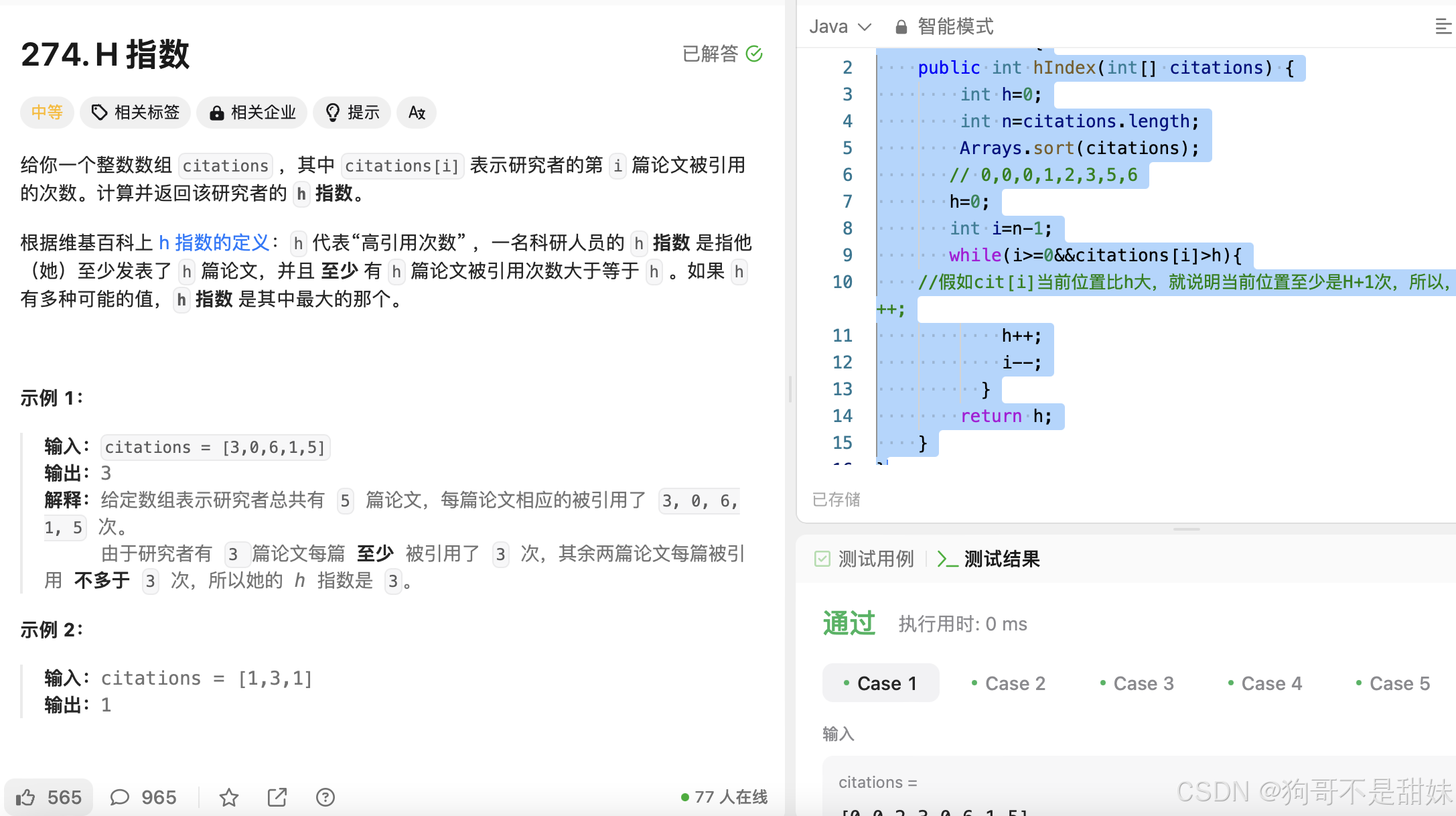Image resolution: width=1456 pixels, height=816 pixels.
Task: Expand the Java language dropdown
Action: tap(841, 27)
